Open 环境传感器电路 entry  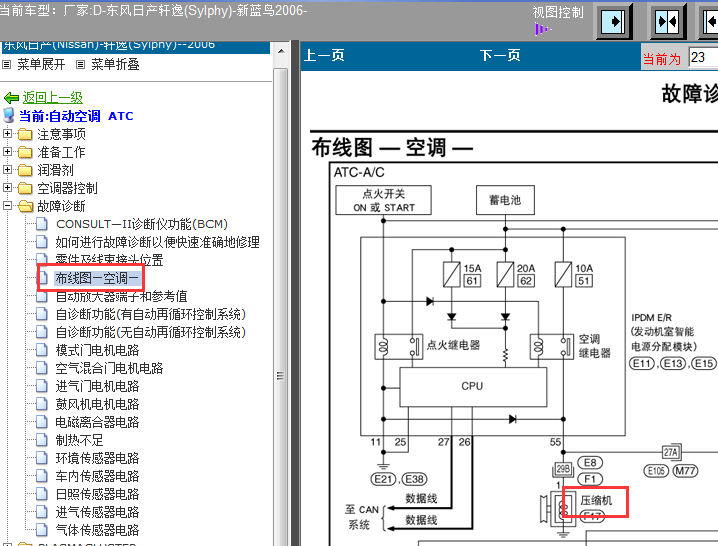pos(98,458)
